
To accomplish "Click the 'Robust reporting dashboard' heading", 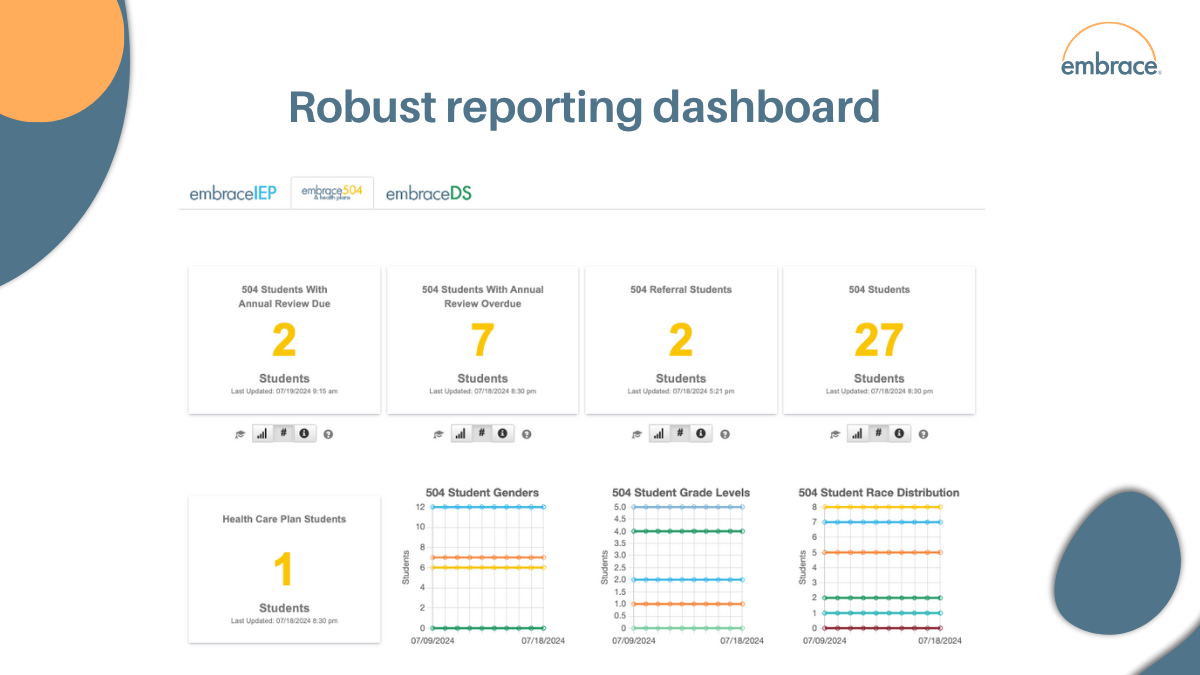I will [x=584, y=107].
